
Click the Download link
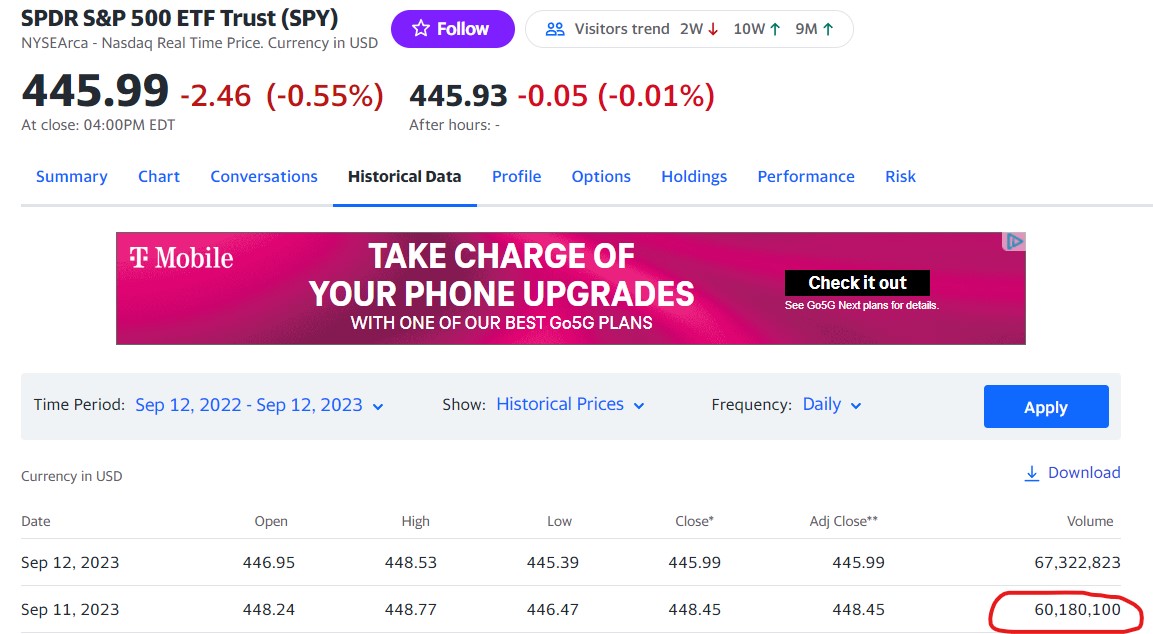(x=1084, y=473)
